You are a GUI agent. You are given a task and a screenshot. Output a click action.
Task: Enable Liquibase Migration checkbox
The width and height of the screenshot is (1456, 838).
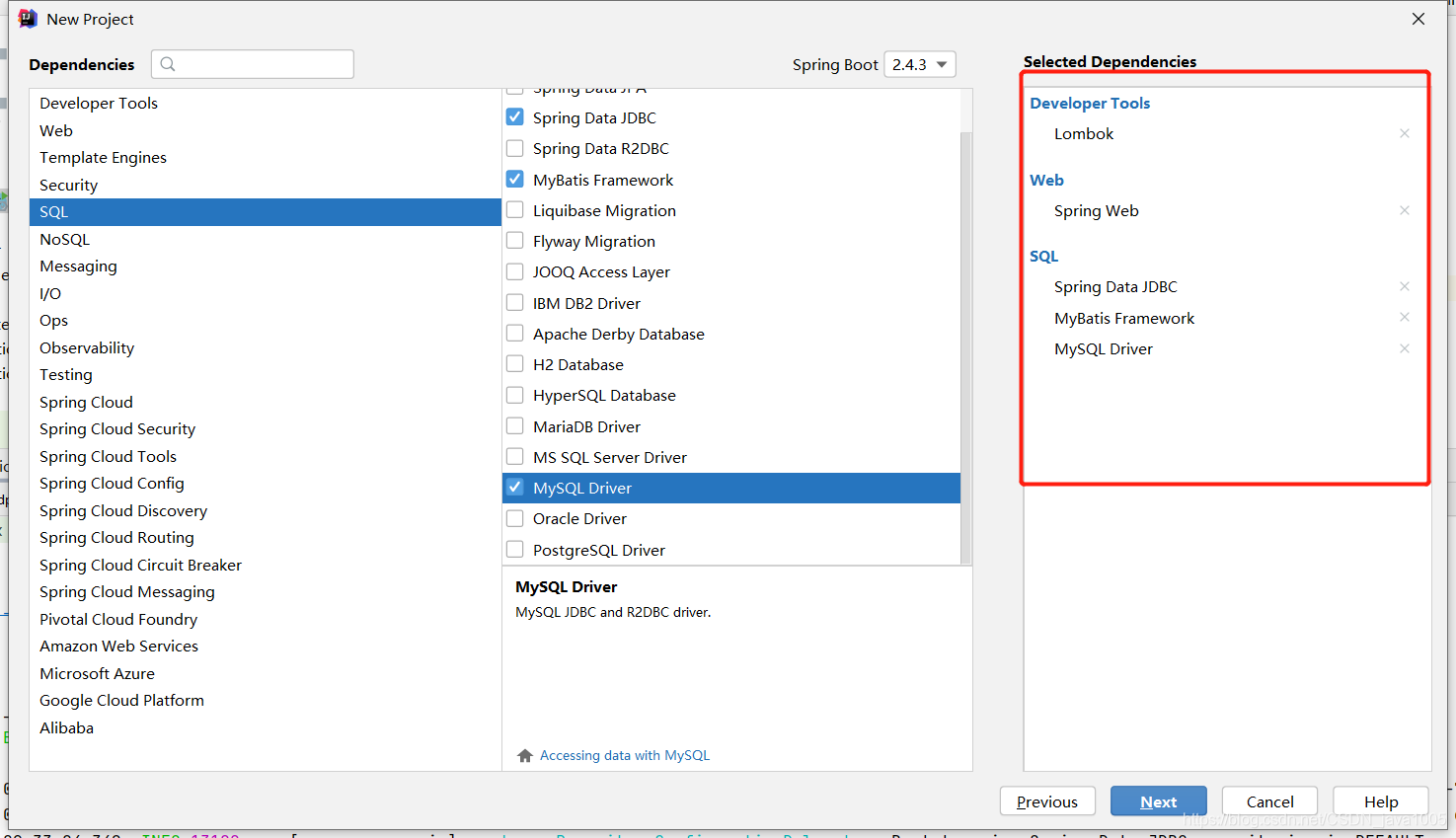[x=515, y=210]
